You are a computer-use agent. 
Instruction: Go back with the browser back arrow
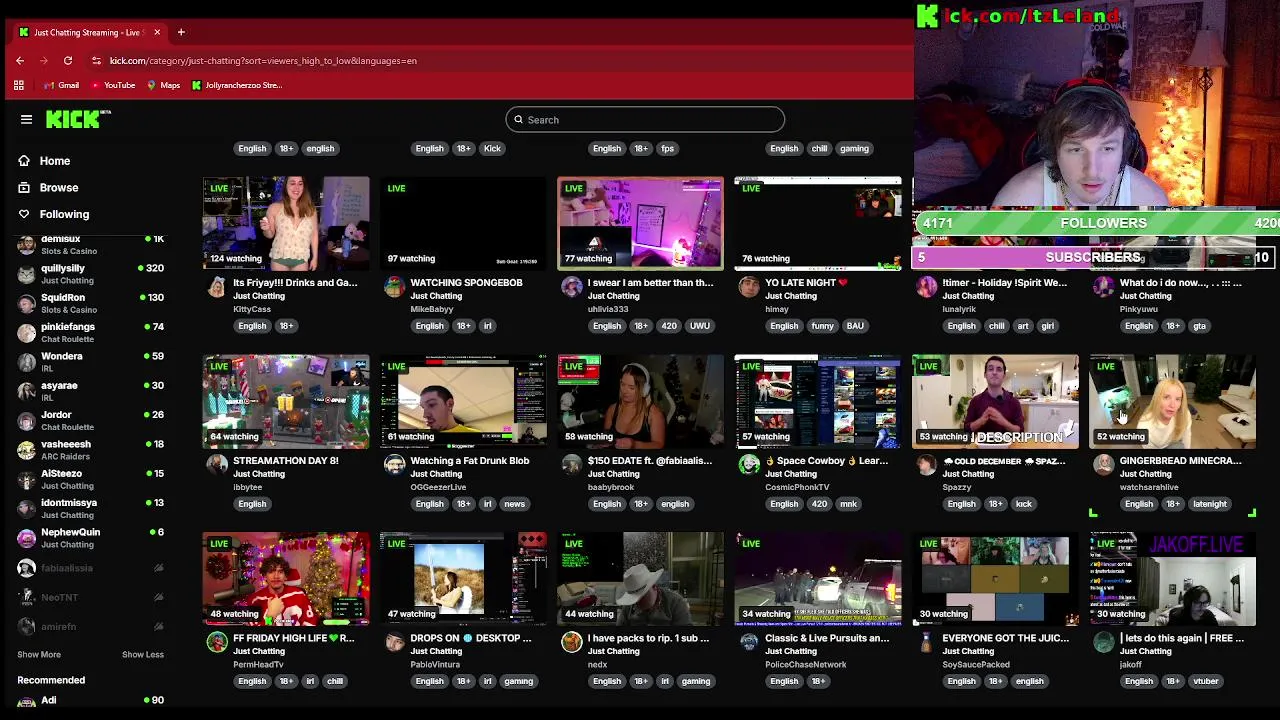[20, 60]
